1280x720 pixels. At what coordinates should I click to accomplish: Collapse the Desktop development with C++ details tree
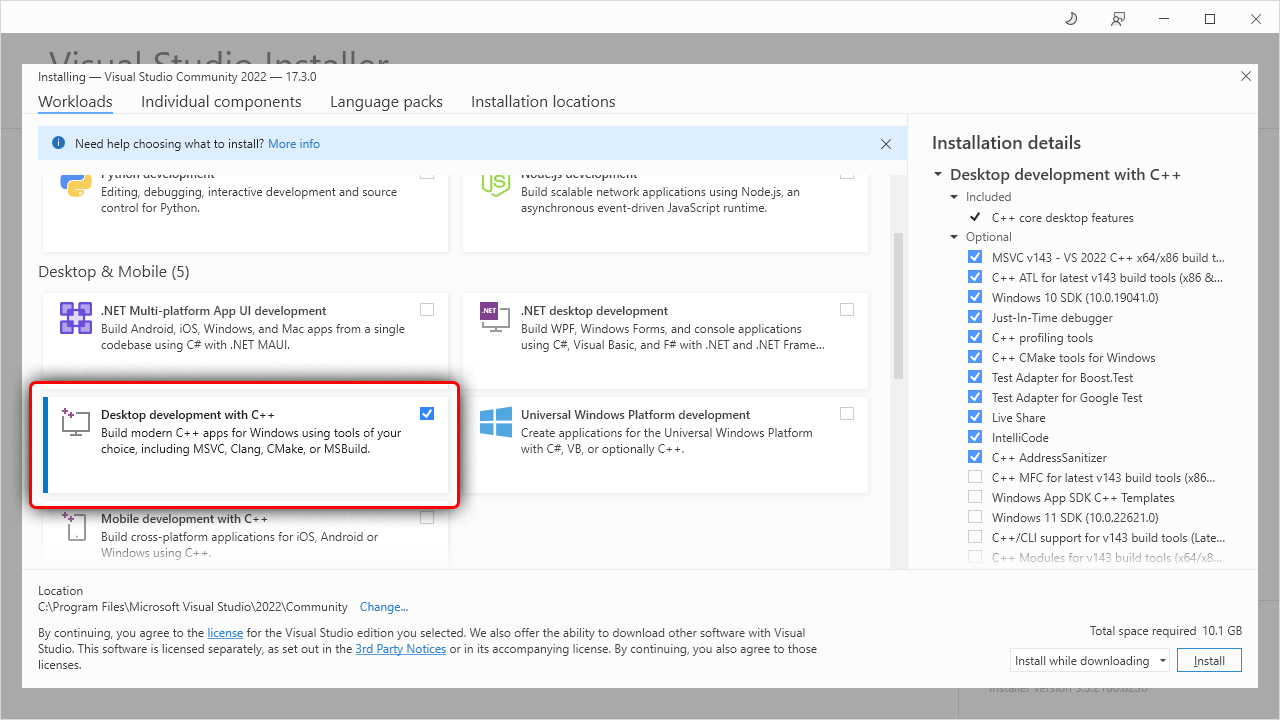(x=938, y=175)
